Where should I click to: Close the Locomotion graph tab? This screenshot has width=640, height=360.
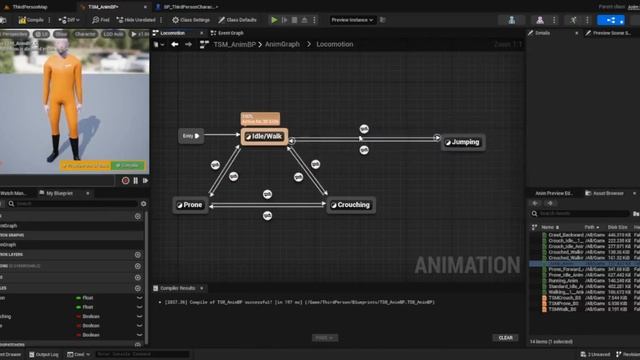(201, 33)
